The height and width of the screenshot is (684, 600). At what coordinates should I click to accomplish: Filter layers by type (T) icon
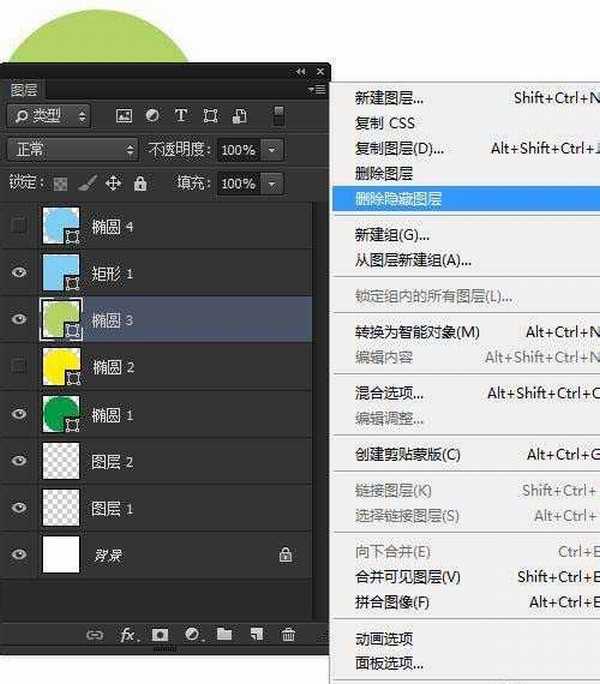[x=181, y=116]
